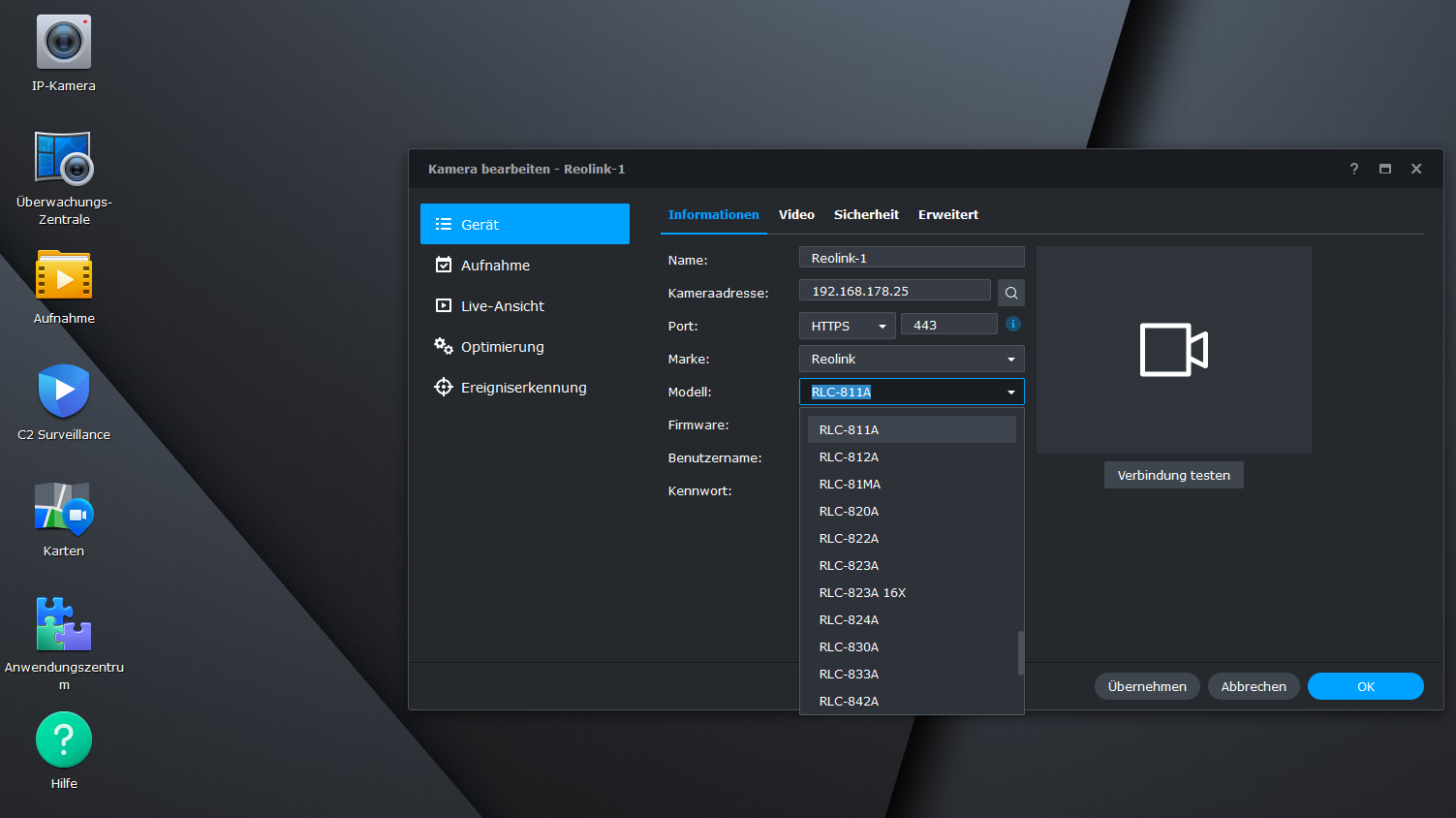This screenshot has width=1456, height=818.
Task: Open the Marke Reolink dropdown
Action: (x=912, y=359)
